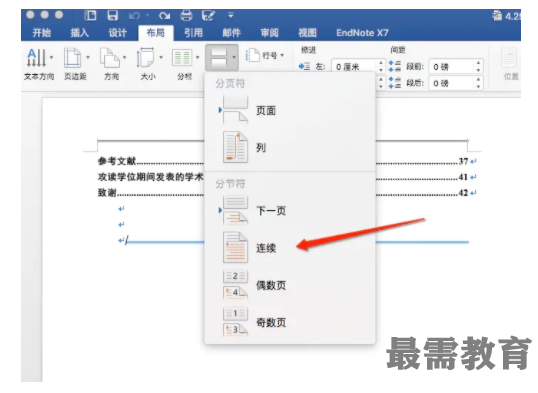Click the Redo icon in title bar

click(164, 16)
